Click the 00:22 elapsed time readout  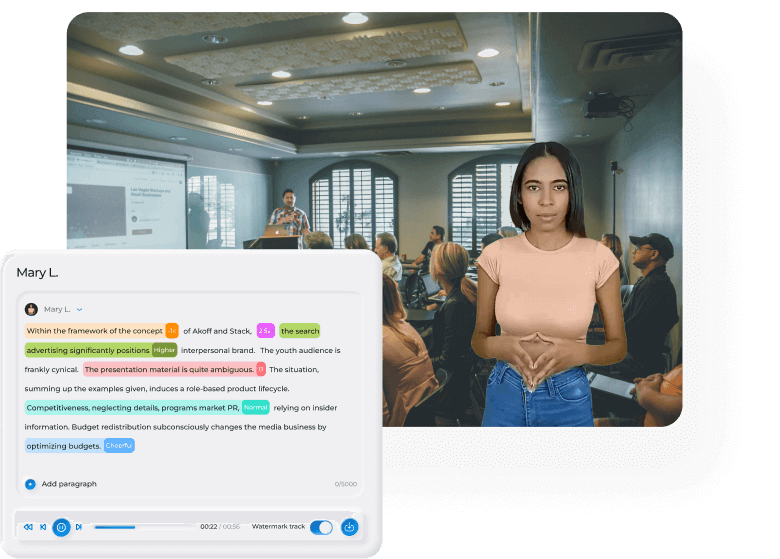coord(208,527)
